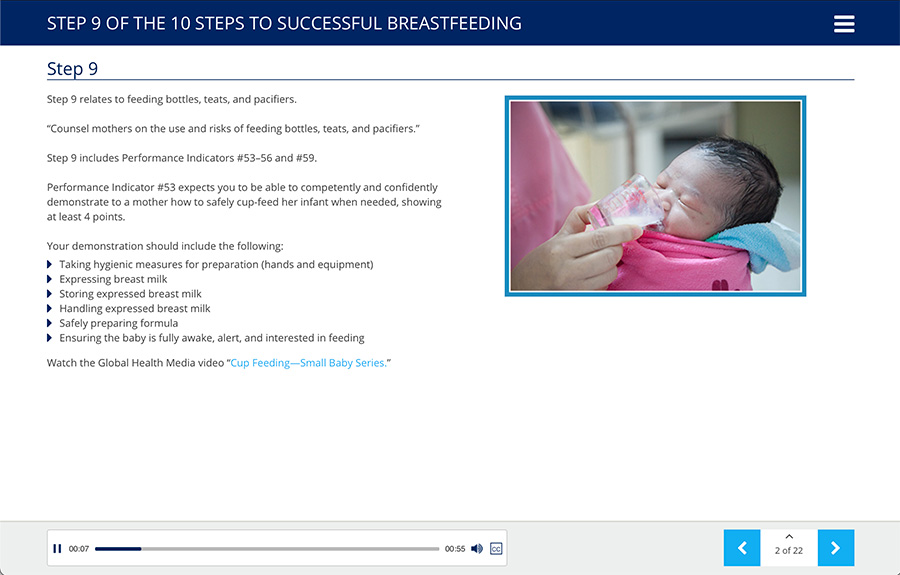Image resolution: width=900 pixels, height=575 pixels.
Task: Click the course title in the top banner
Action: tap(284, 23)
